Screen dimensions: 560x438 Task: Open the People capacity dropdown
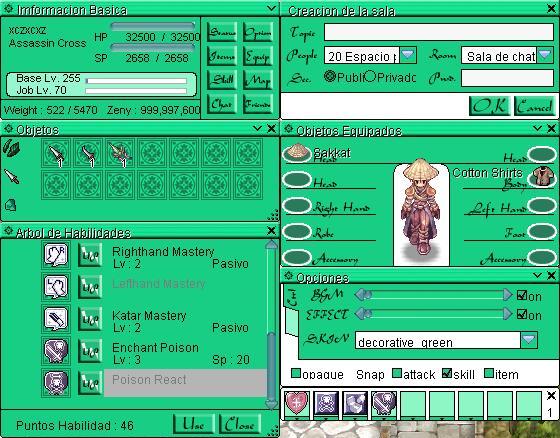click(x=408, y=55)
